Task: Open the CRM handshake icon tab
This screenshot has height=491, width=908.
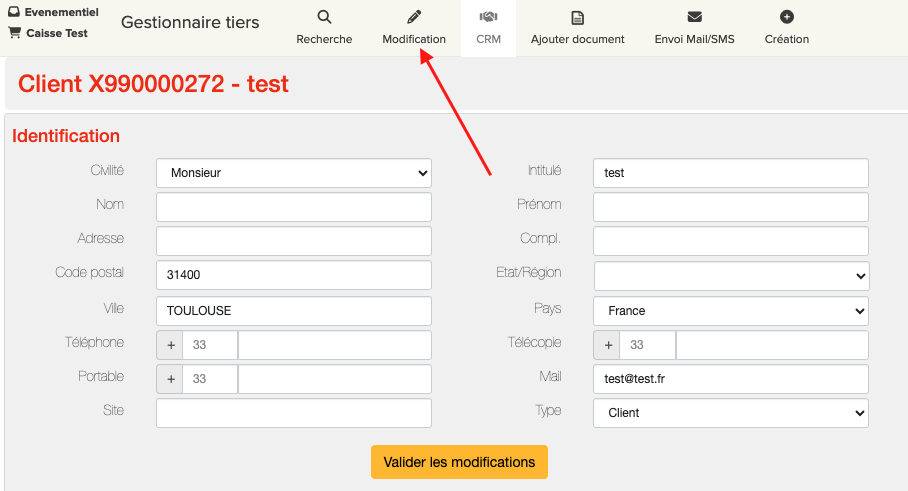Action: (x=488, y=17)
